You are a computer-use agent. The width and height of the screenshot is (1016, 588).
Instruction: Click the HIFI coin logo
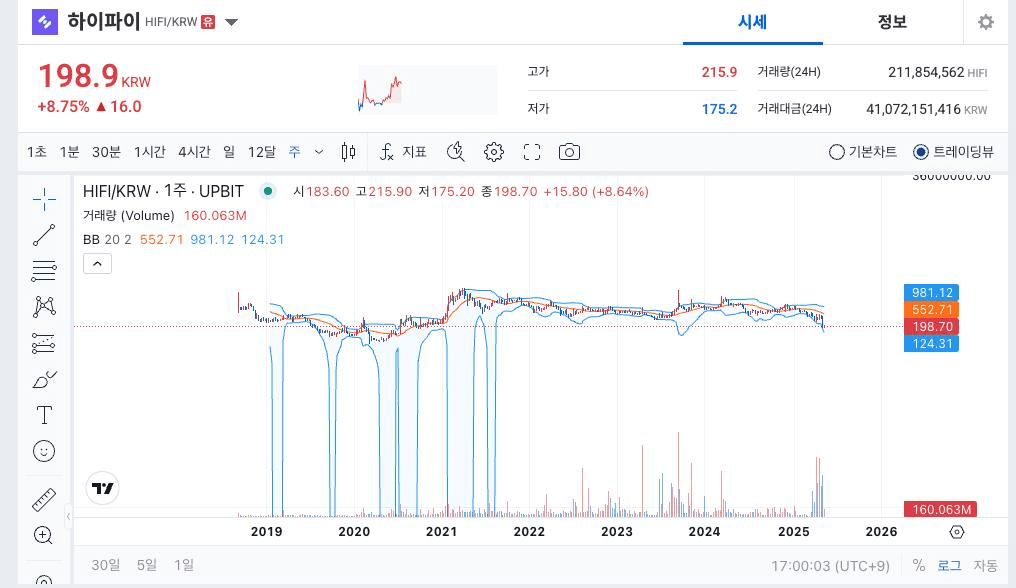[45, 22]
